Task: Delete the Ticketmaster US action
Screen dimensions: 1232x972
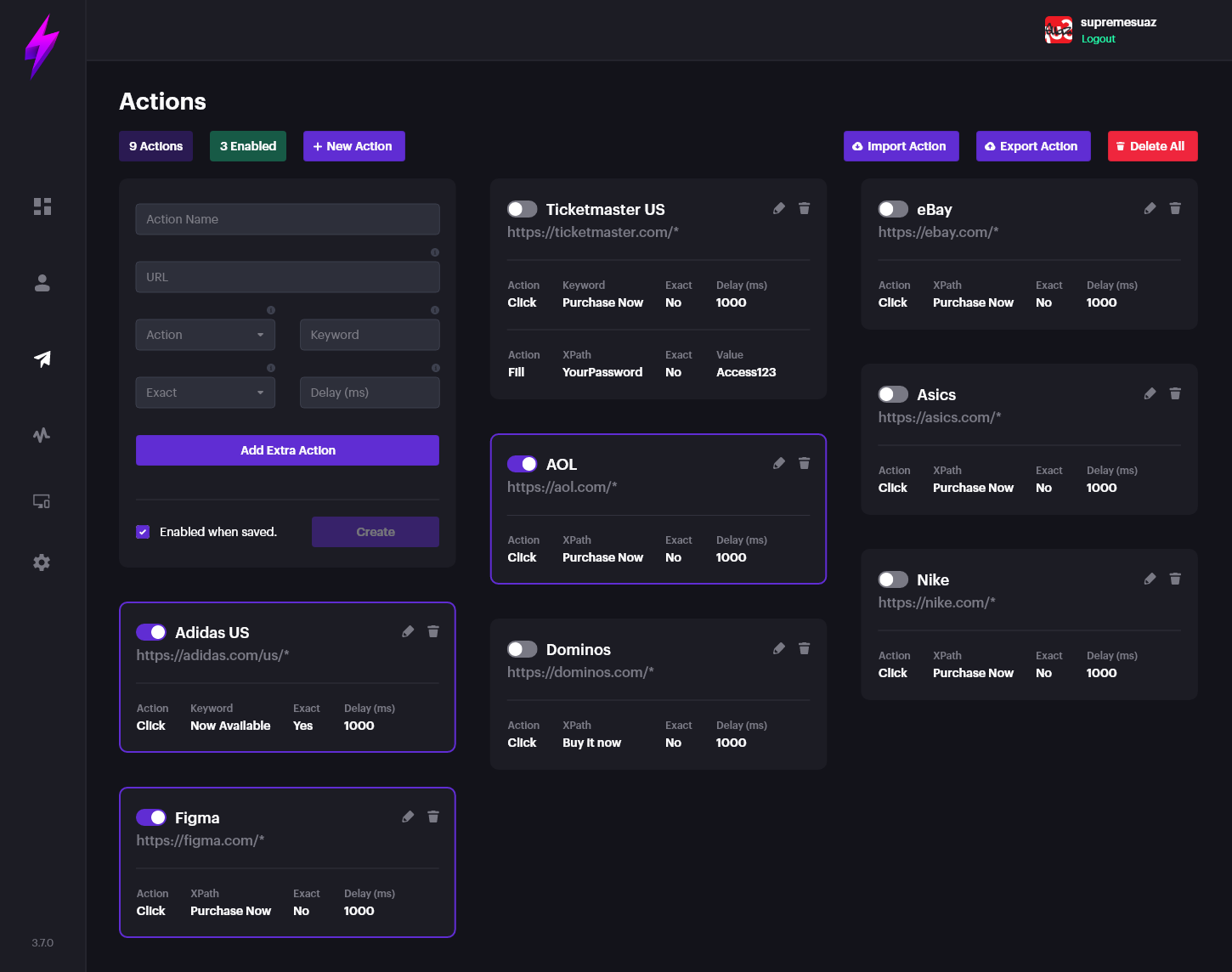Action: click(x=805, y=208)
